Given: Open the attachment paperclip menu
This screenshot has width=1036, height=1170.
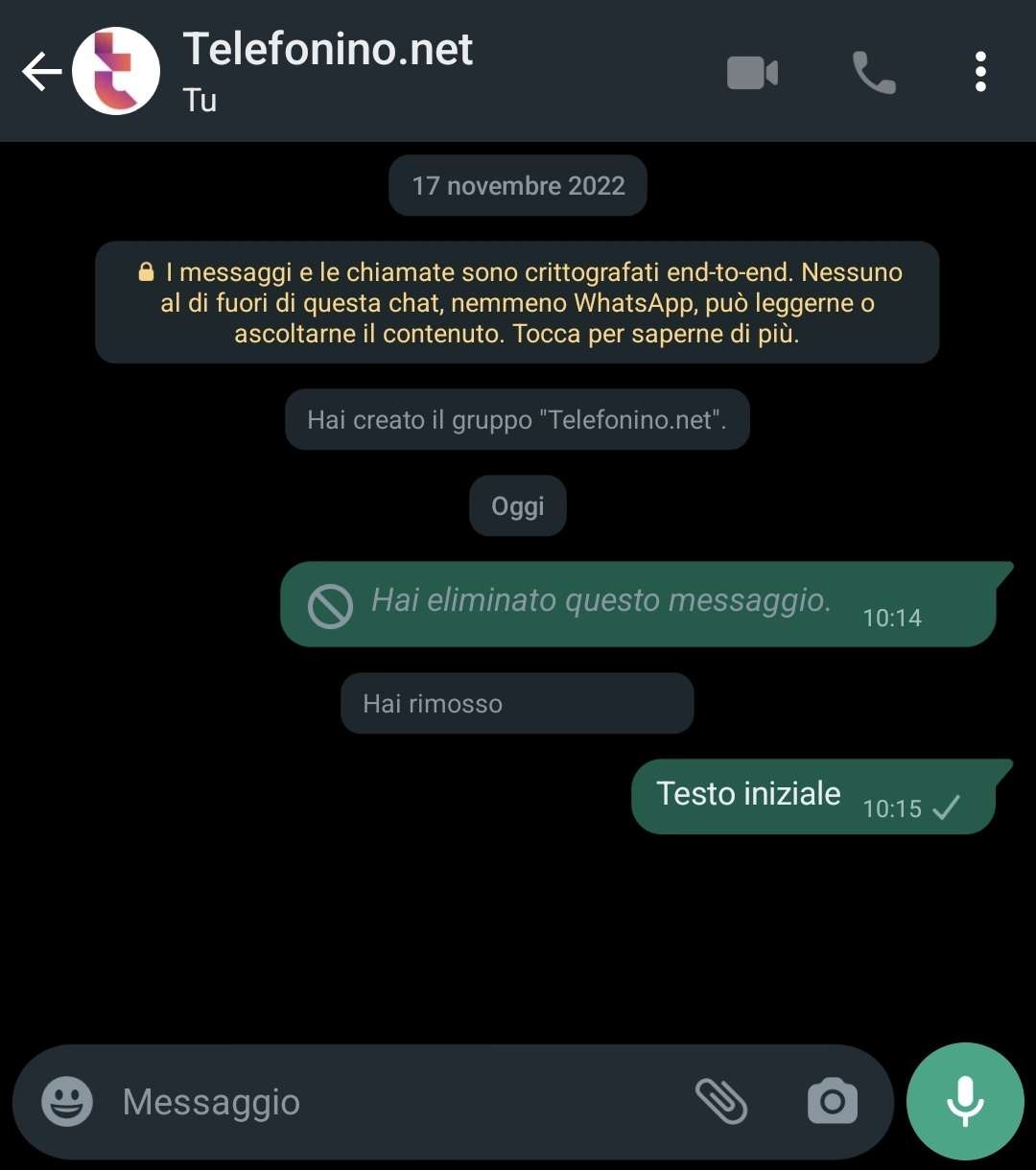Looking at the screenshot, I should [720, 1101].
